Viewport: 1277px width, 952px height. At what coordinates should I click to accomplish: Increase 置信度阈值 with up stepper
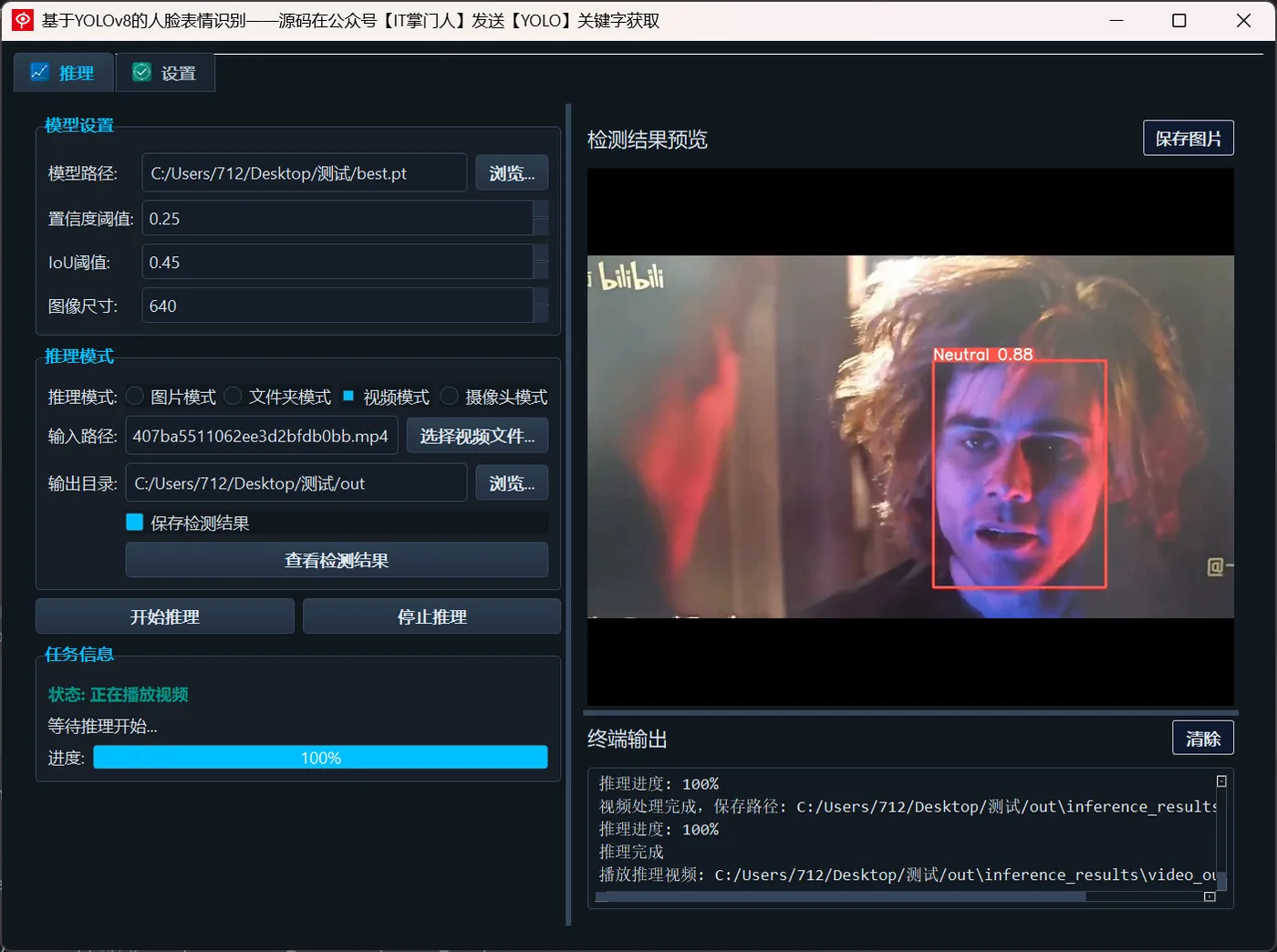[541, 210]
